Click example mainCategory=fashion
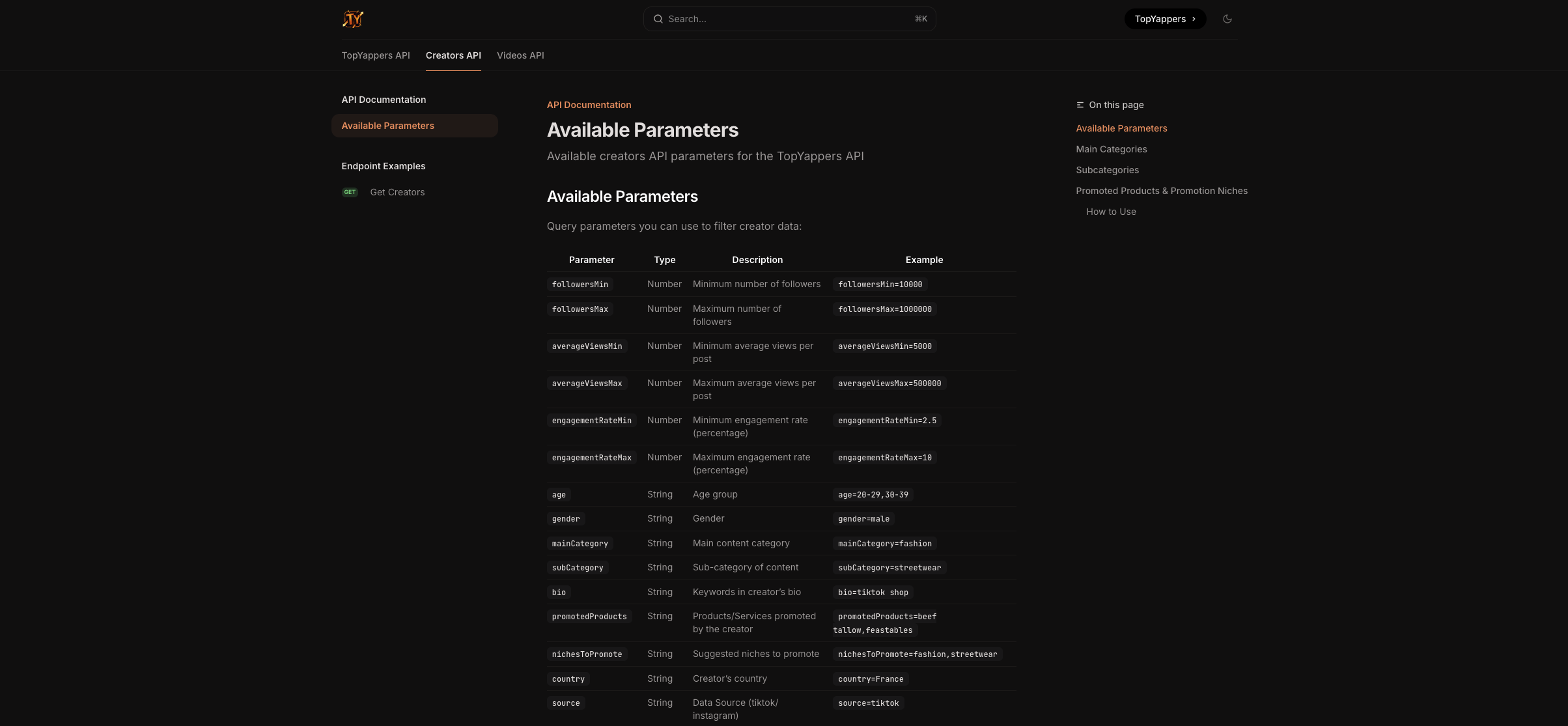 tap(885, 544)
